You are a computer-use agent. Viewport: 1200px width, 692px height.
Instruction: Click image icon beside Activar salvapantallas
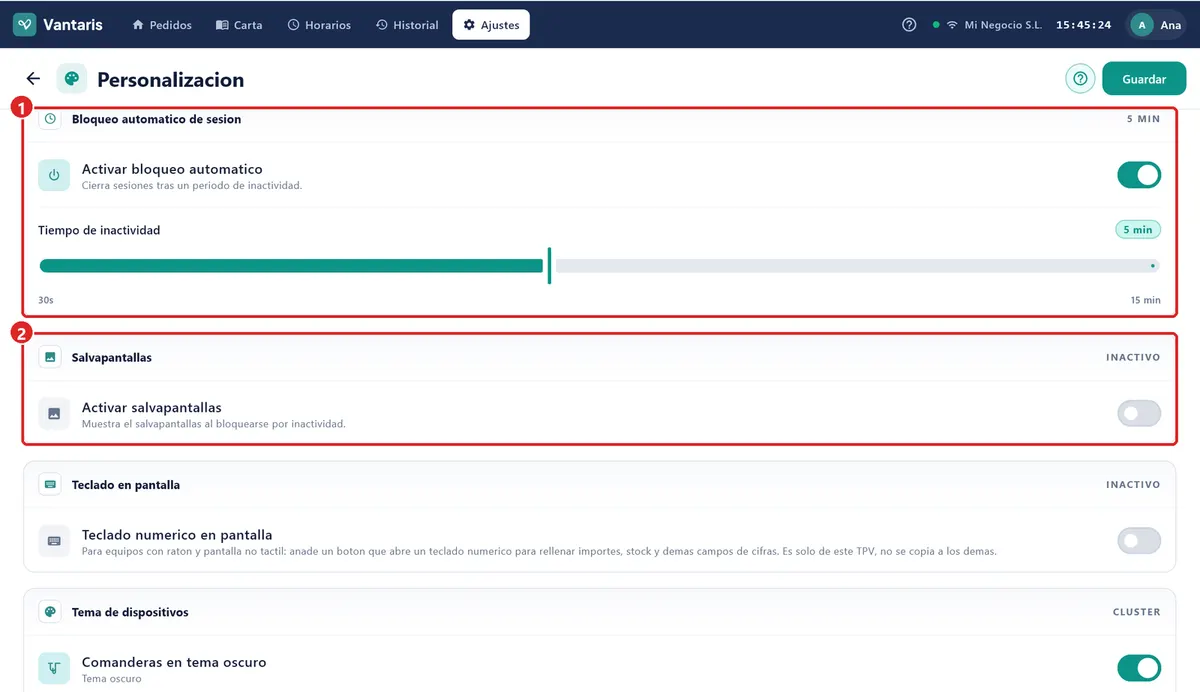(54, 413)
